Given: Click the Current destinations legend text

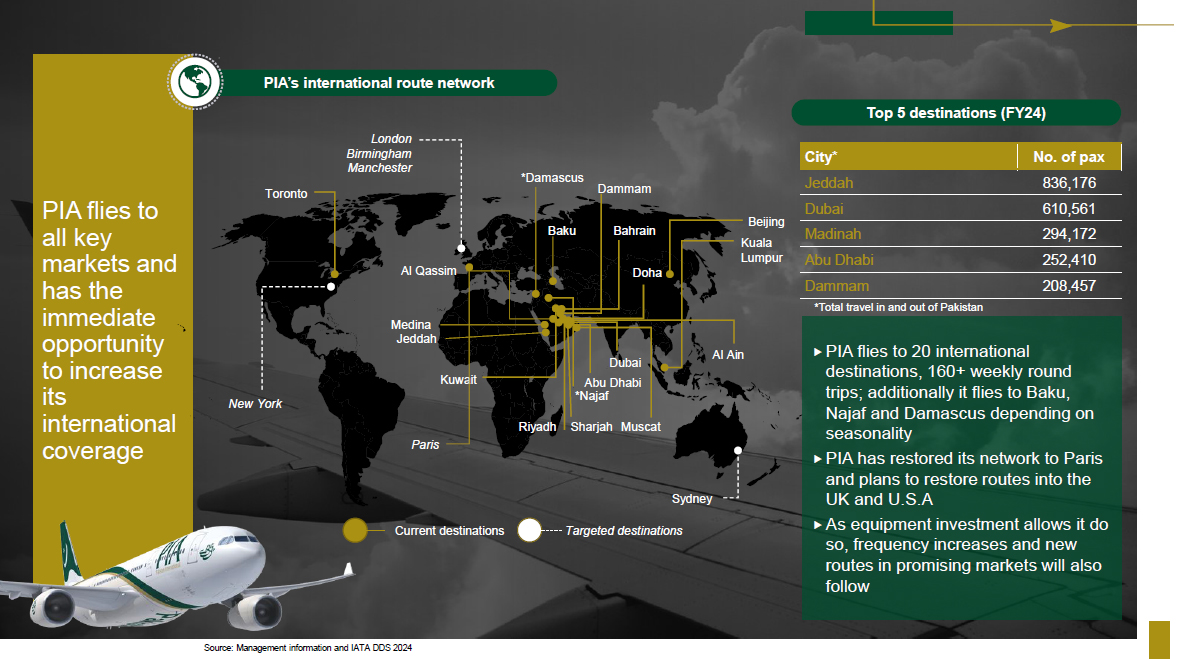Looking at the screenshot, I should pyautogui.click(x=449, y=530).
